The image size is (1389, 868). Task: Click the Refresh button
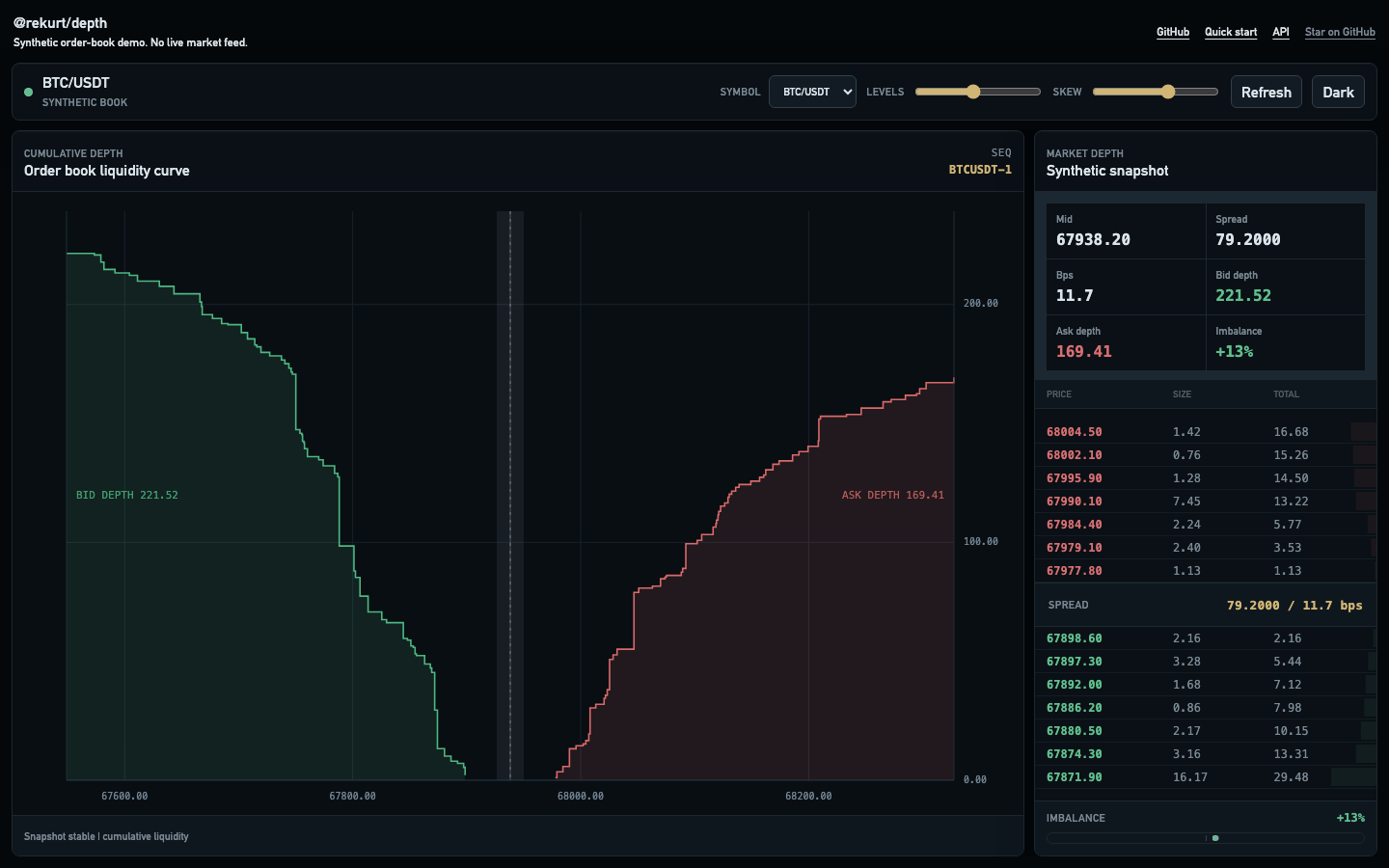coord(1266,92)
